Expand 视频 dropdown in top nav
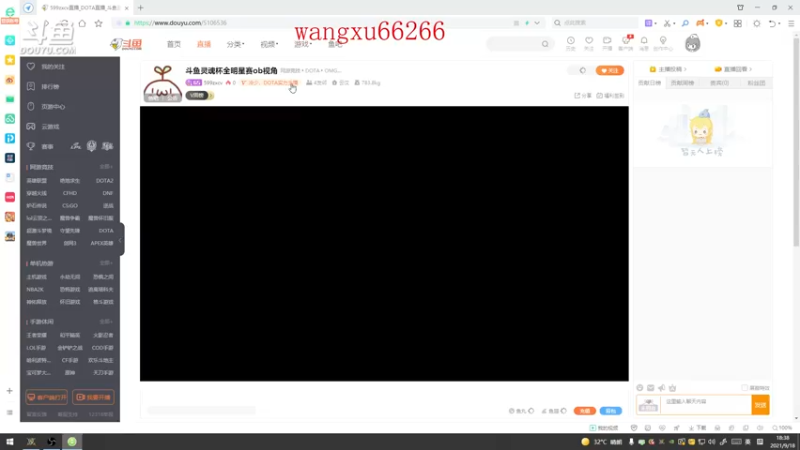The image size is (800, 450). 269,44
